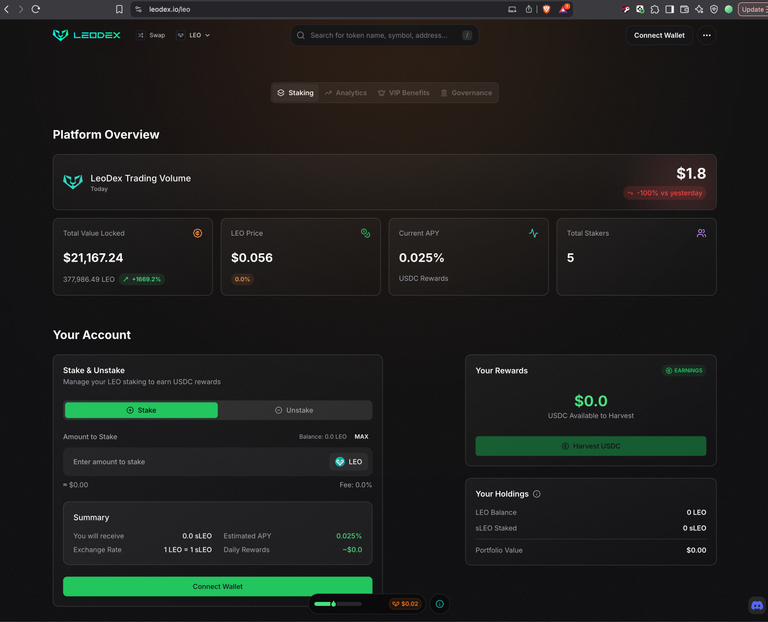Go to the Governance tab
Image resolution: width=768 pixels, height=622 pixels.
coord(466,93)
